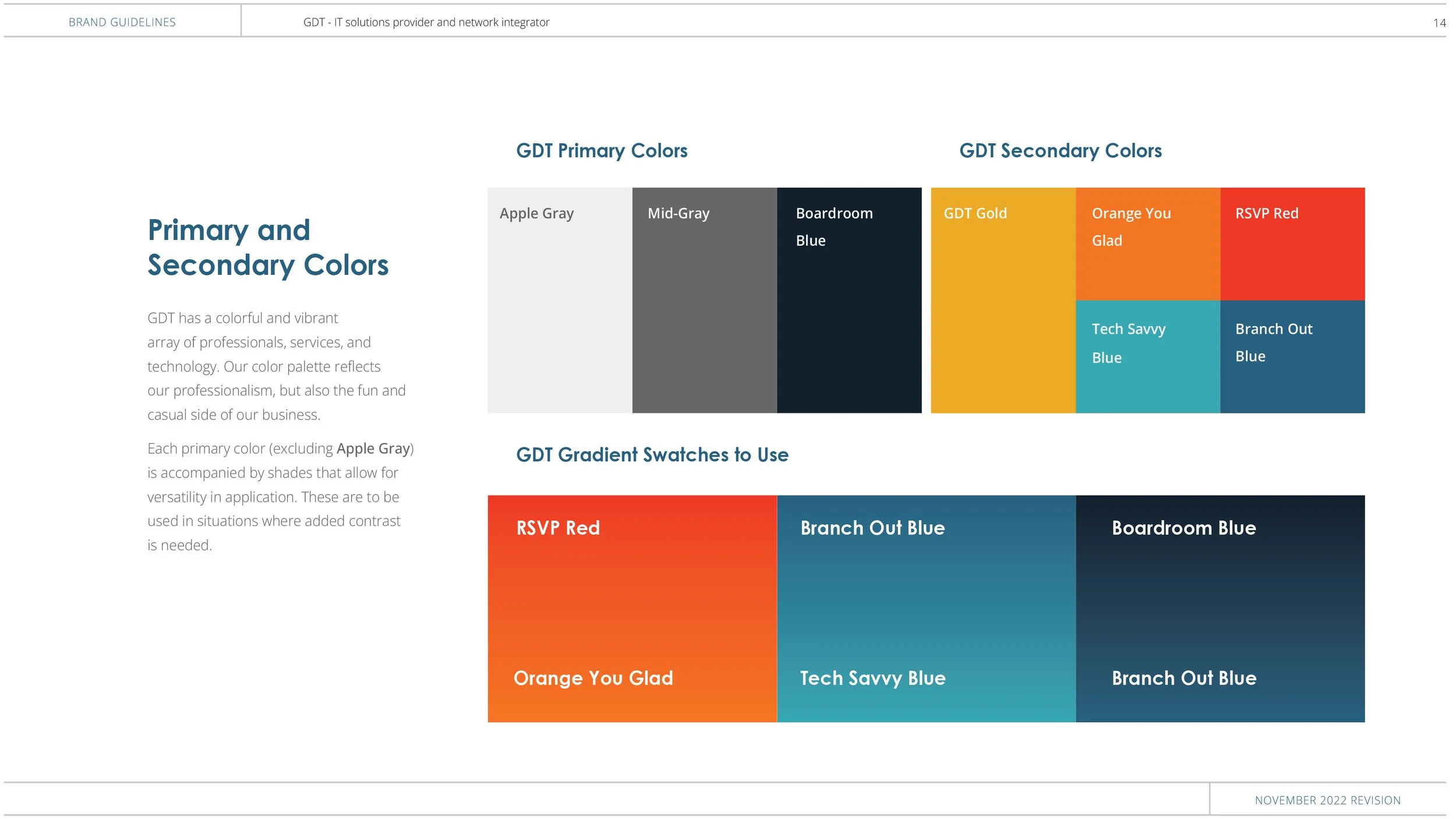Click the BRAND GUIDELINES header label
Image resolution: width=1456 pixels, height=819 pixels.
[122, 22]
